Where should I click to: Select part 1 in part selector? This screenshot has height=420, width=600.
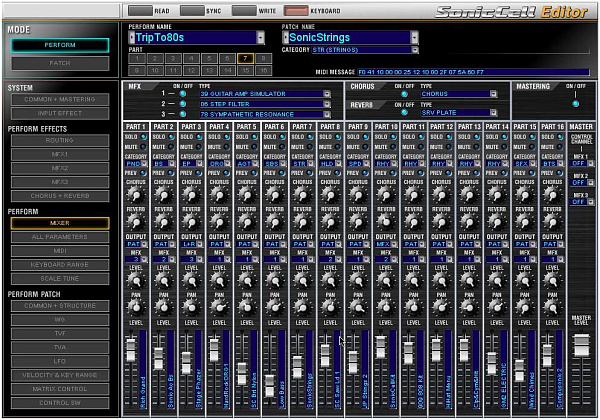pos(137,58)
